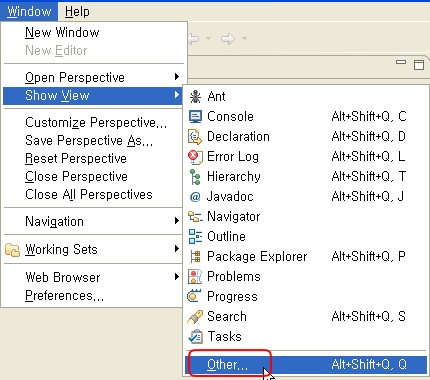The image size is (430, 380).
Task: Select New Window menu item
Action: (93, 33)
